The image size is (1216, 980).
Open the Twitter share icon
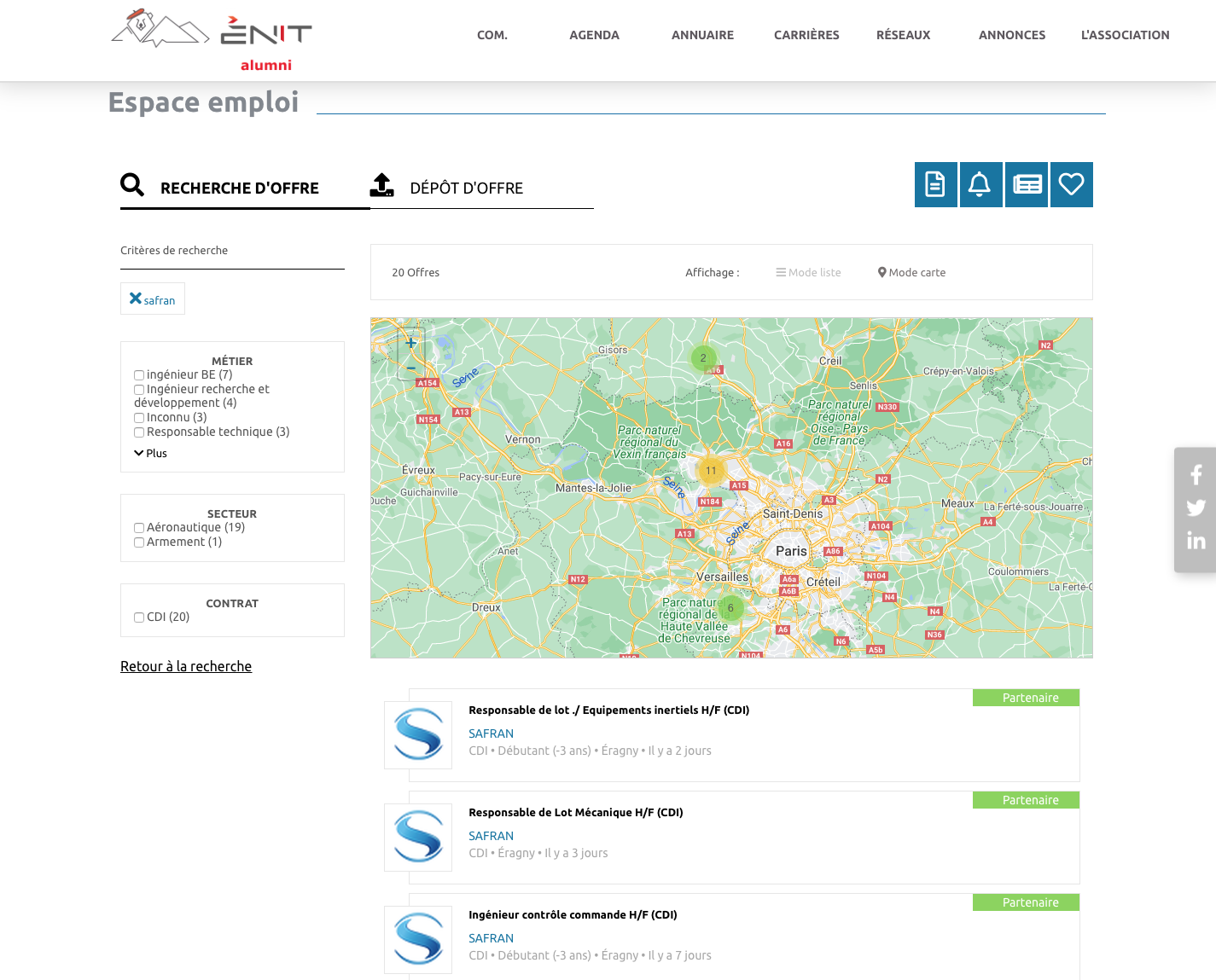[1196, 507]
